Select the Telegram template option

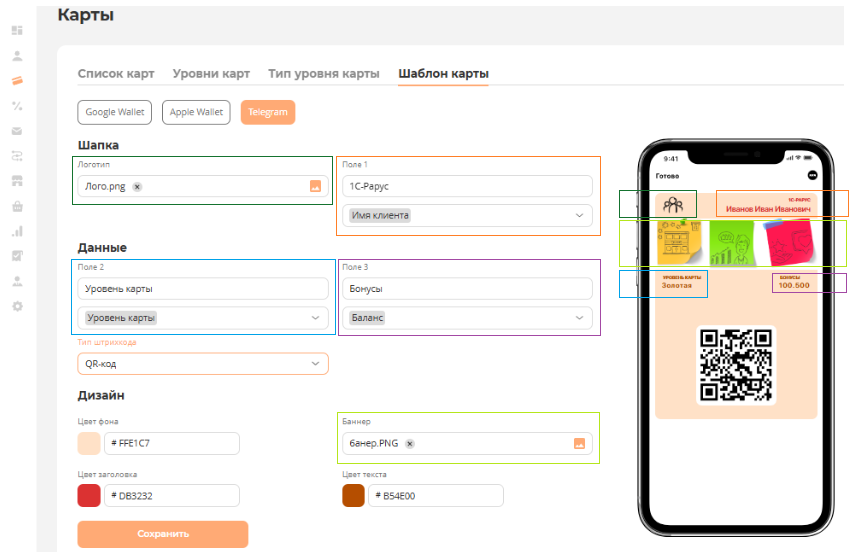(x=268, y=112)
